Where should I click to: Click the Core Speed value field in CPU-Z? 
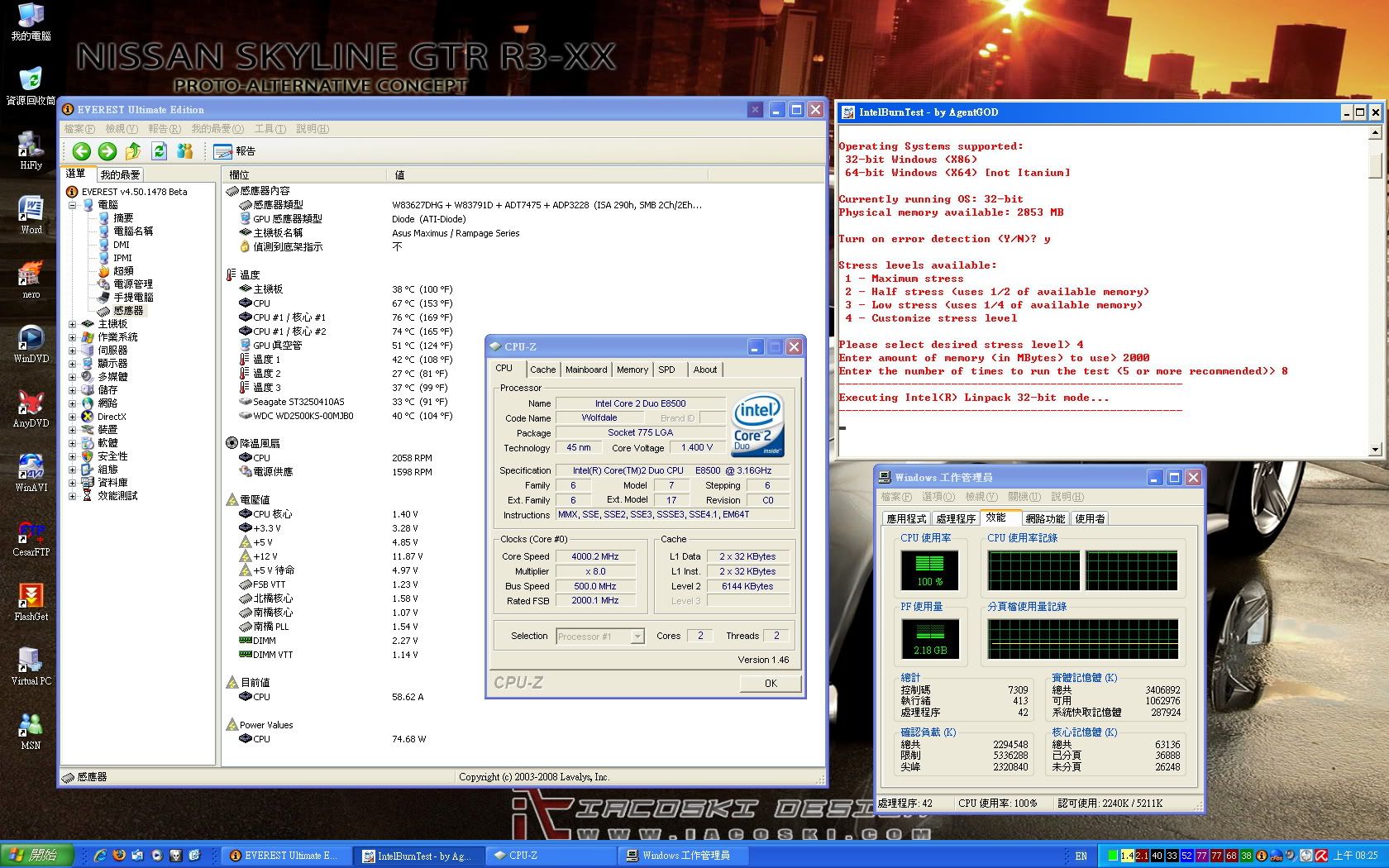pos(595,556)
